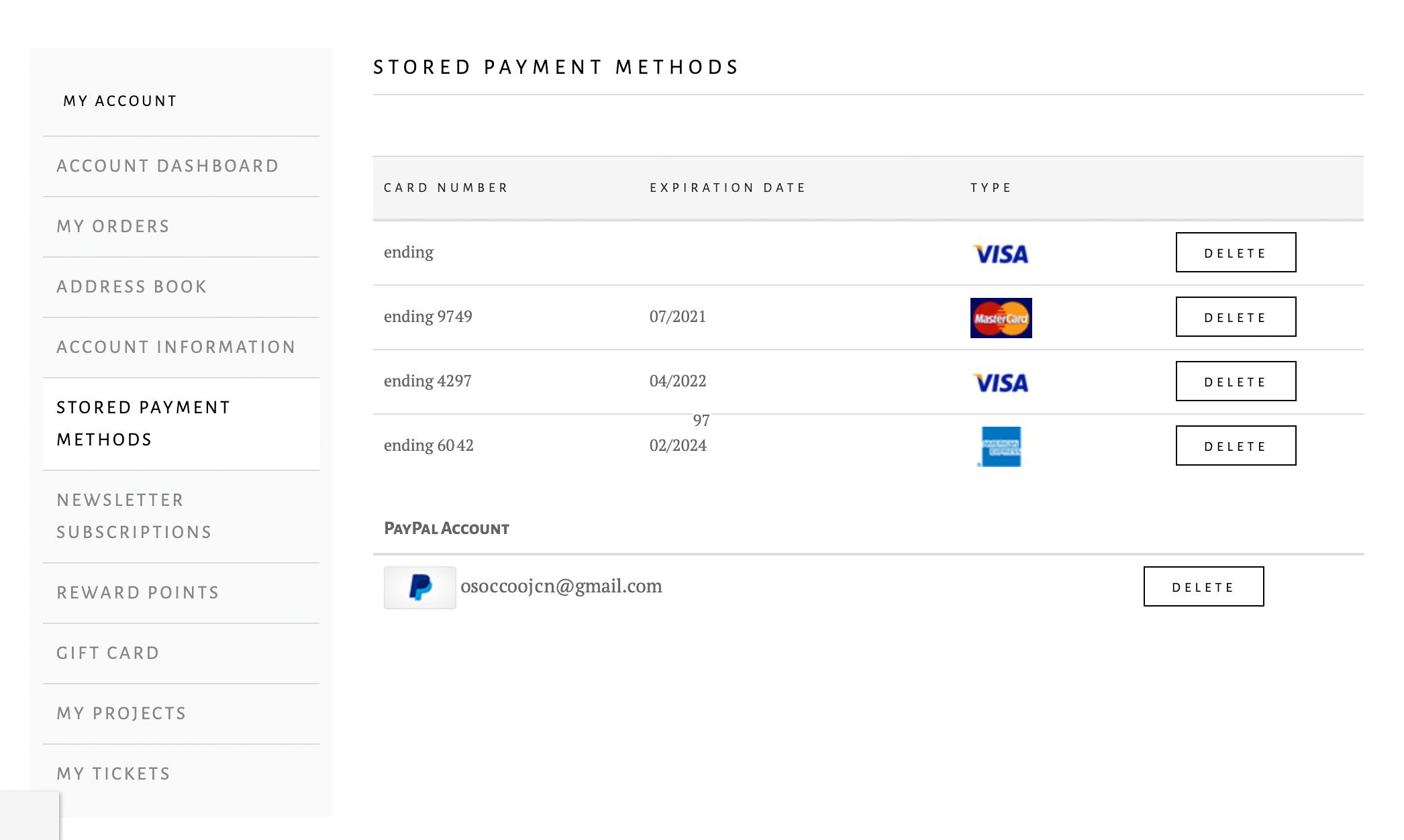Screen dimensions: 1404x840
Task: Click the PayPal logo icon
Action: [x=420, y=587]
